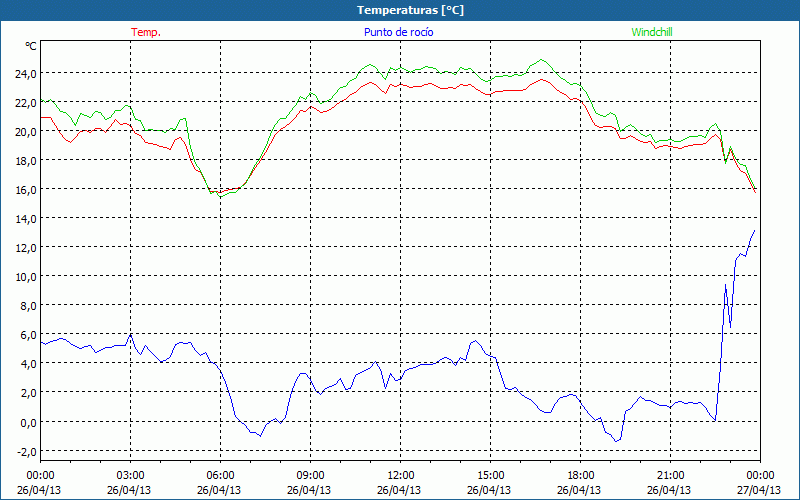The height and width of the screenshot is (500, 800).
Task: Click the 12,0 y-axis value
Action: point(25,248)
